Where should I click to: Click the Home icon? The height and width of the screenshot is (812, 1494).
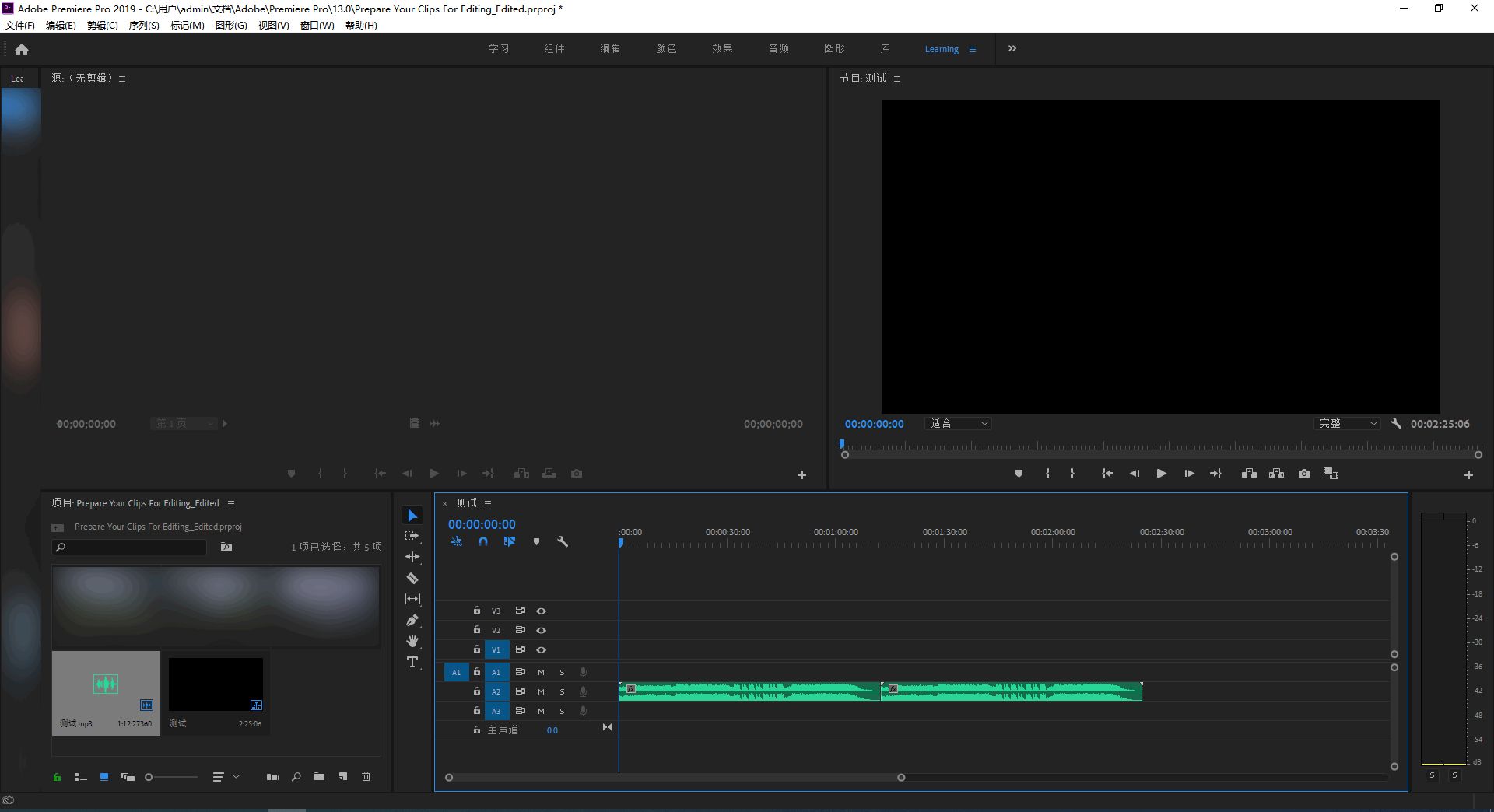(x=22, y=49)
